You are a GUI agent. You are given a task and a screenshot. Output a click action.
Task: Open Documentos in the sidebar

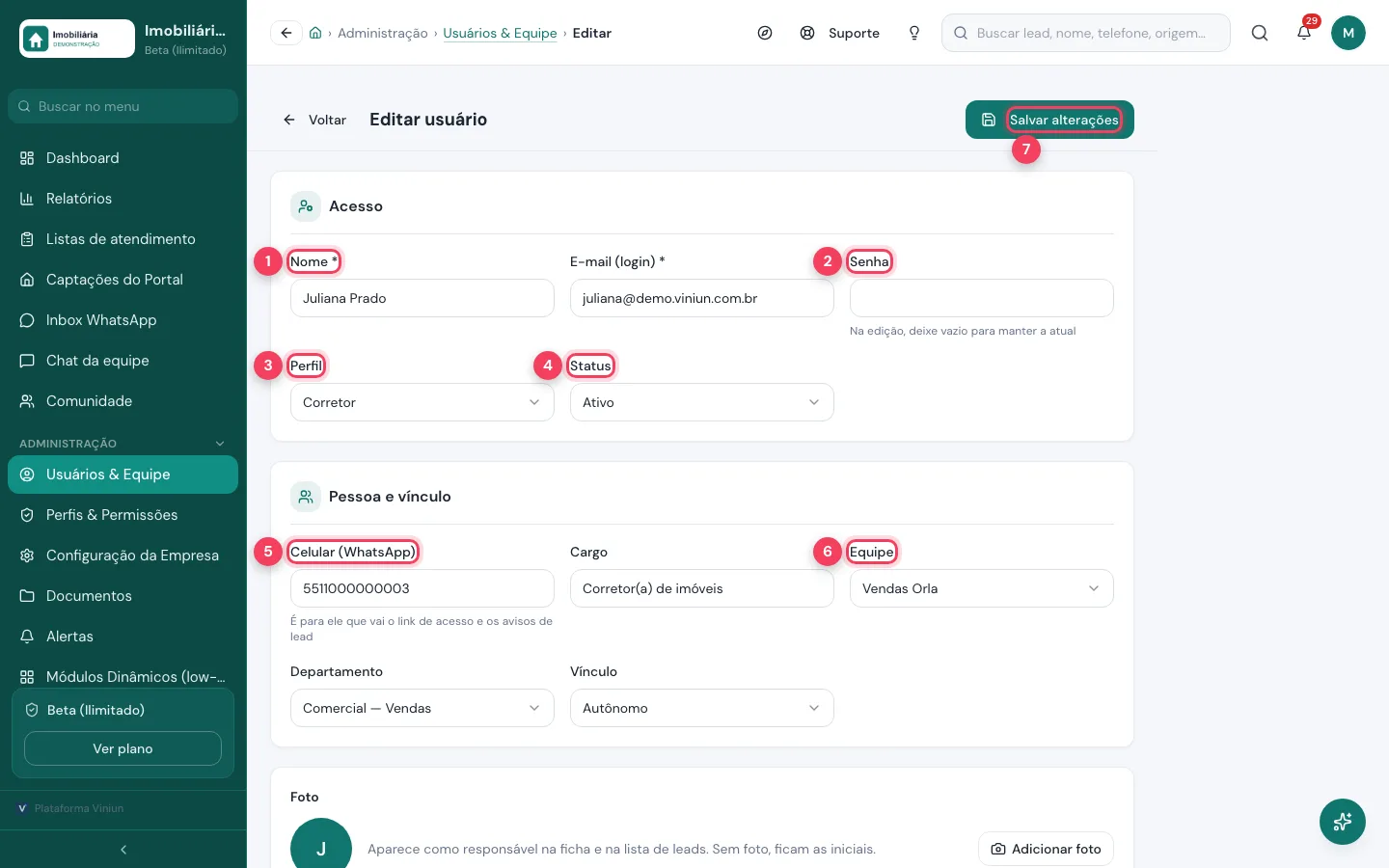(123, 596)
